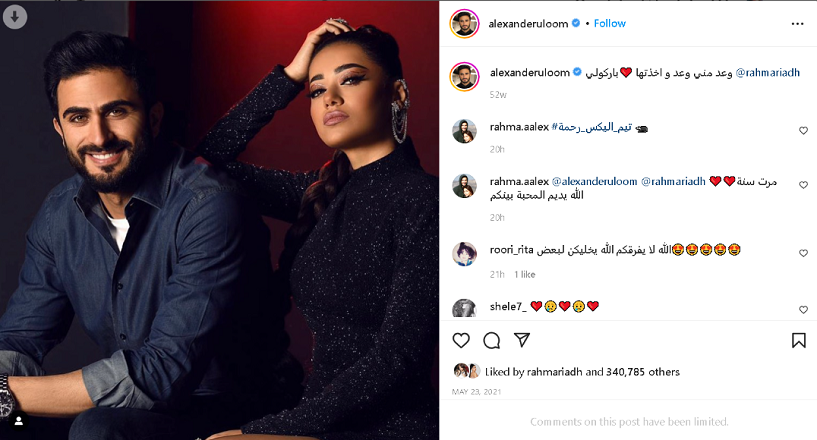Viewport: 817px width, 440px height.
Task: Like shele7_ comment heart
Action: [803, 310]
